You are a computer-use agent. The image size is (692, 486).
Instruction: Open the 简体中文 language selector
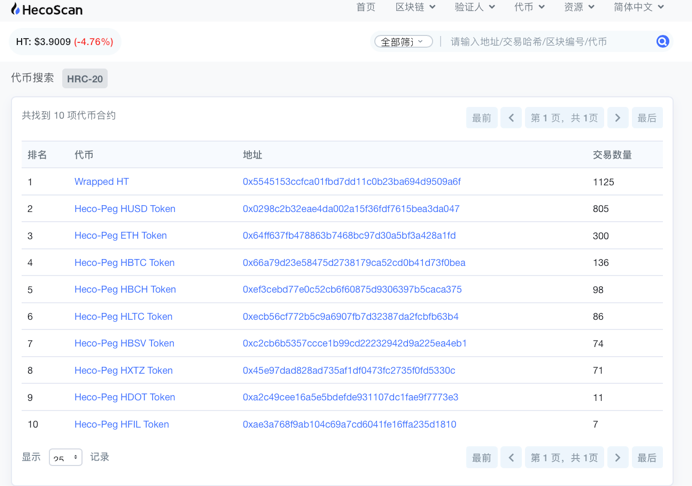[638, 7]
